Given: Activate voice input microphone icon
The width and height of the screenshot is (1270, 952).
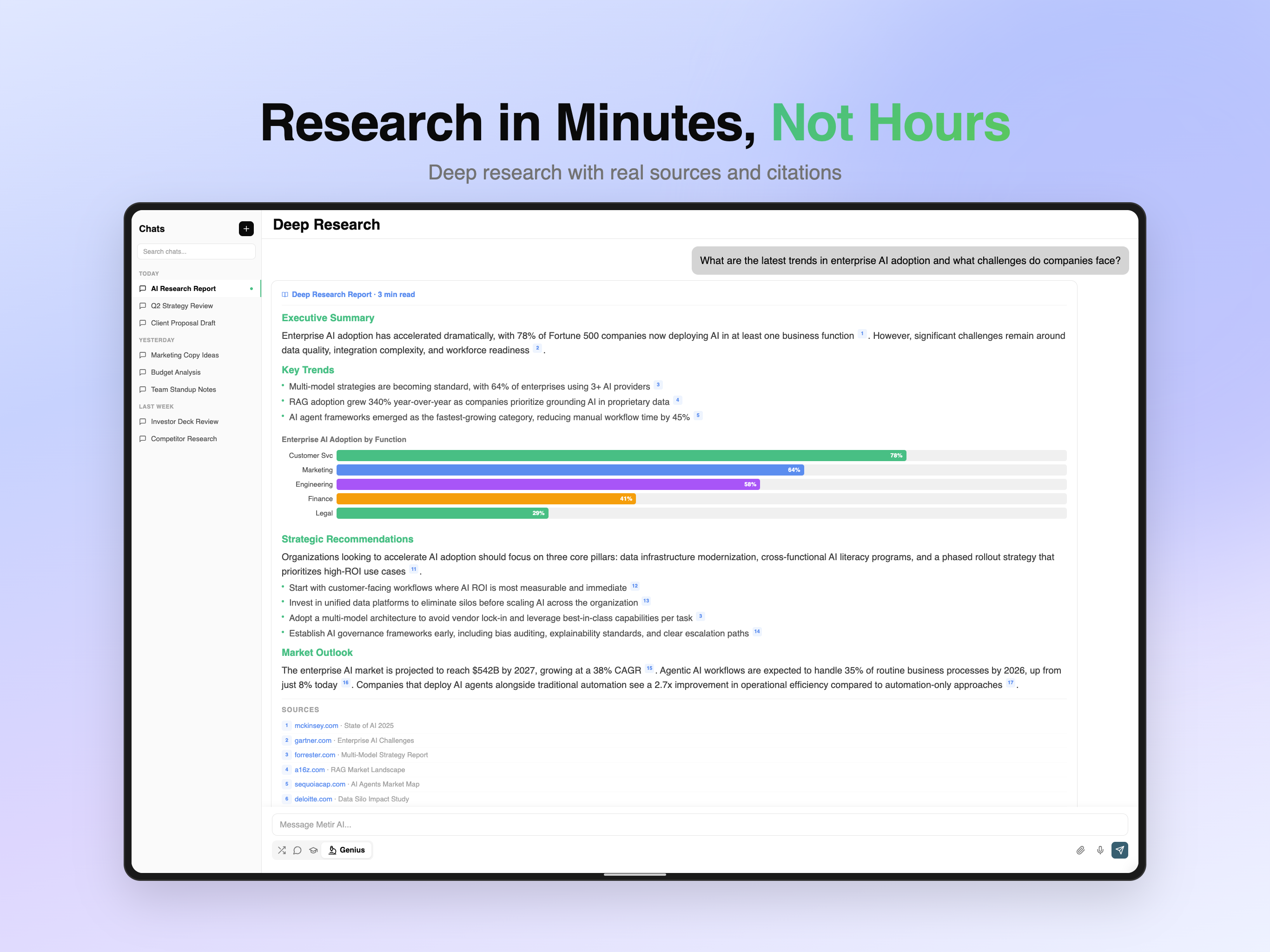Looking at the screenshot, I should [1100, 850].
